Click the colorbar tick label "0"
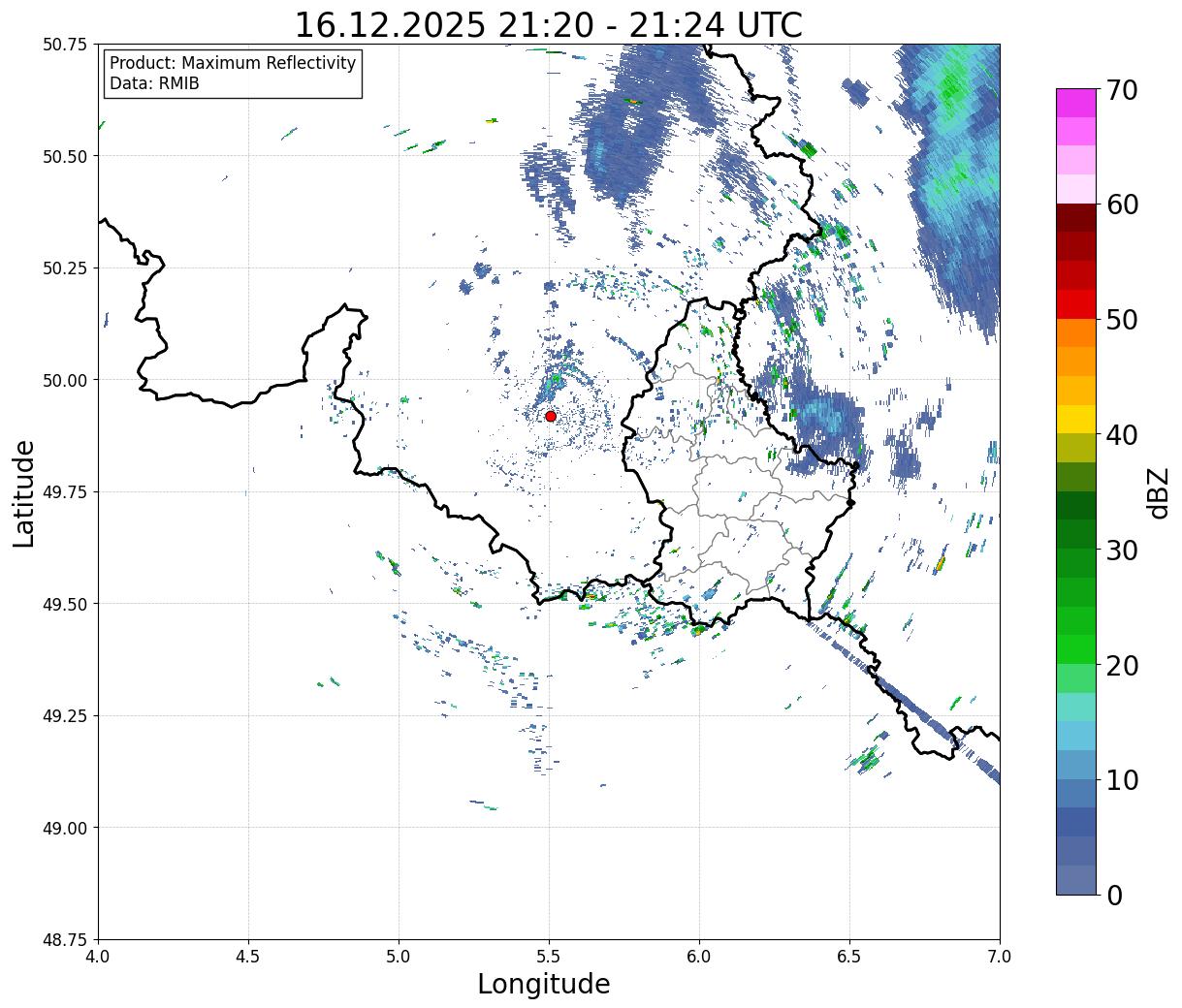 (1113, 896)
